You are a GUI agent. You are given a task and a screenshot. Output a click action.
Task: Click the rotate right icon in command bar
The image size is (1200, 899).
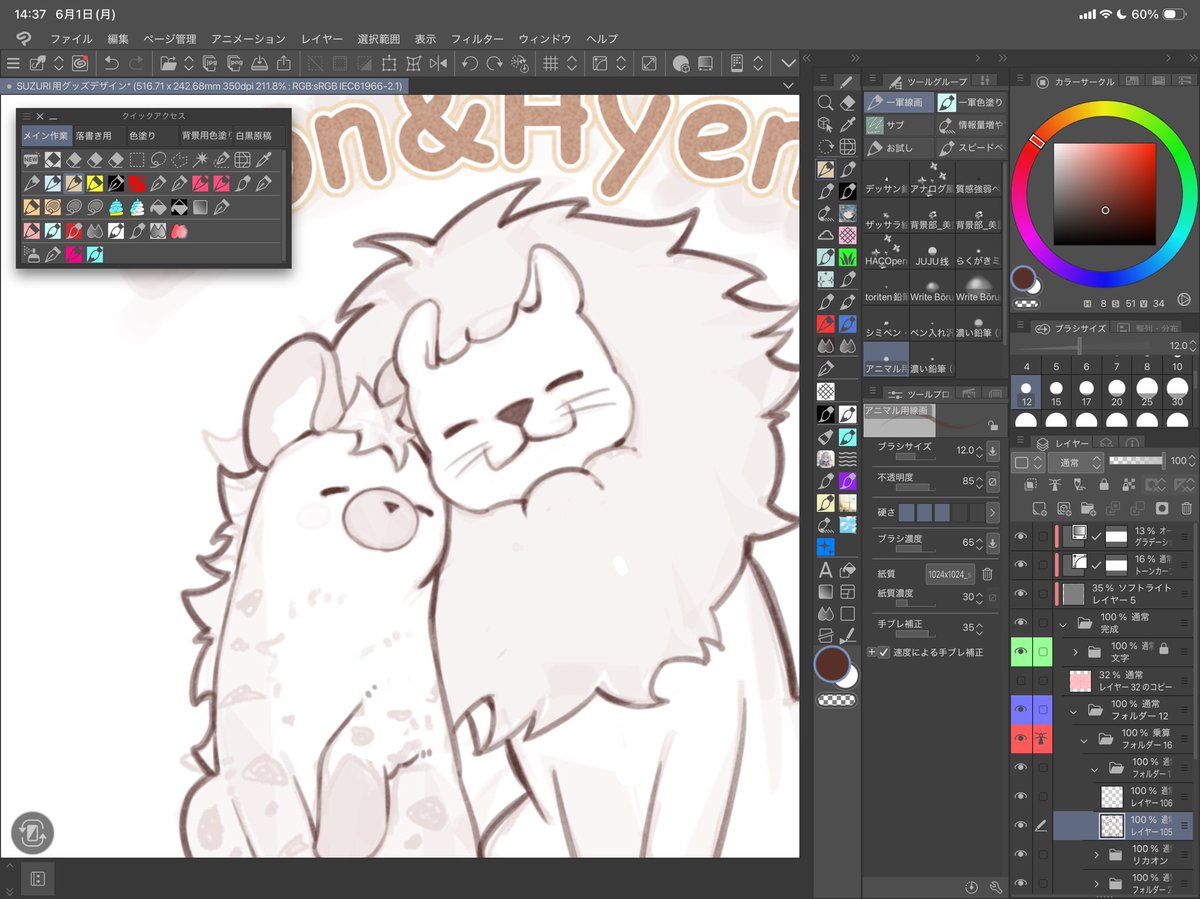pyautogui.click(x=494, y=63)
